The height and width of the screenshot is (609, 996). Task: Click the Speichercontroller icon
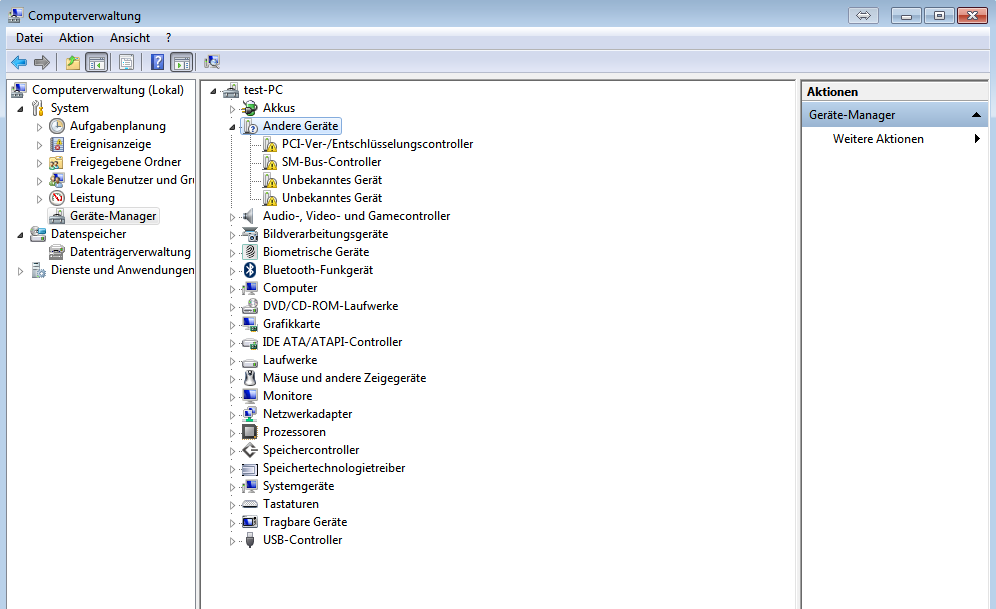pyautogui.click(x=250, y=450)
